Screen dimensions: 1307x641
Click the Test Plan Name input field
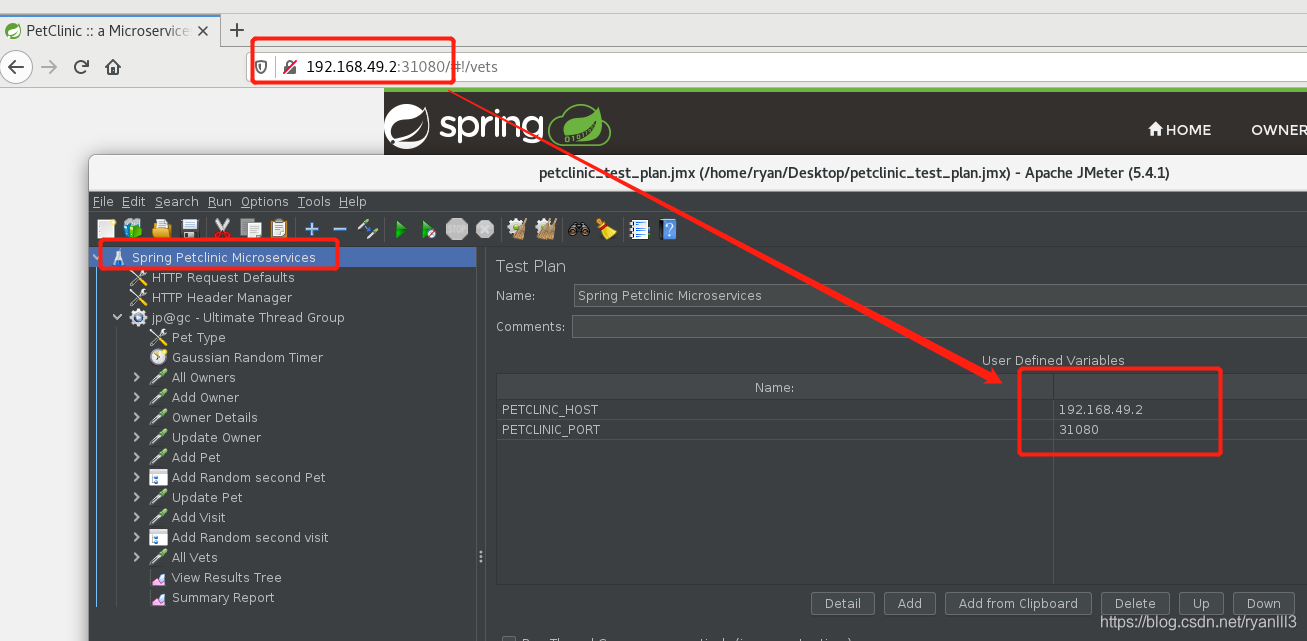tap(940, 295)
